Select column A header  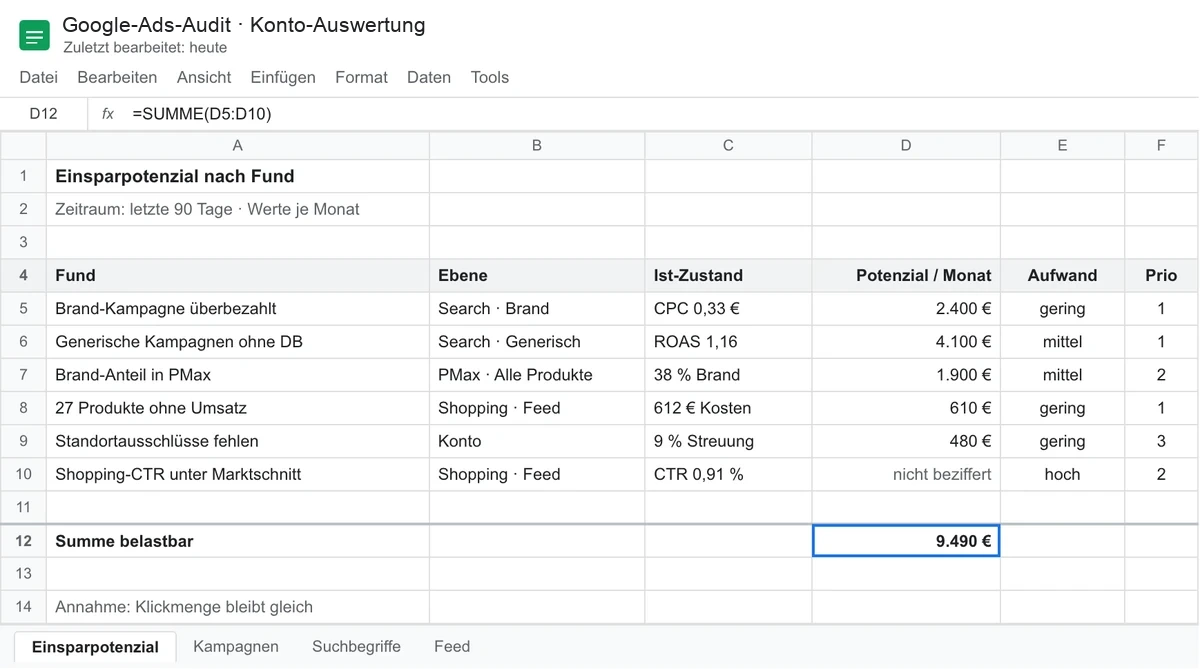238,146
